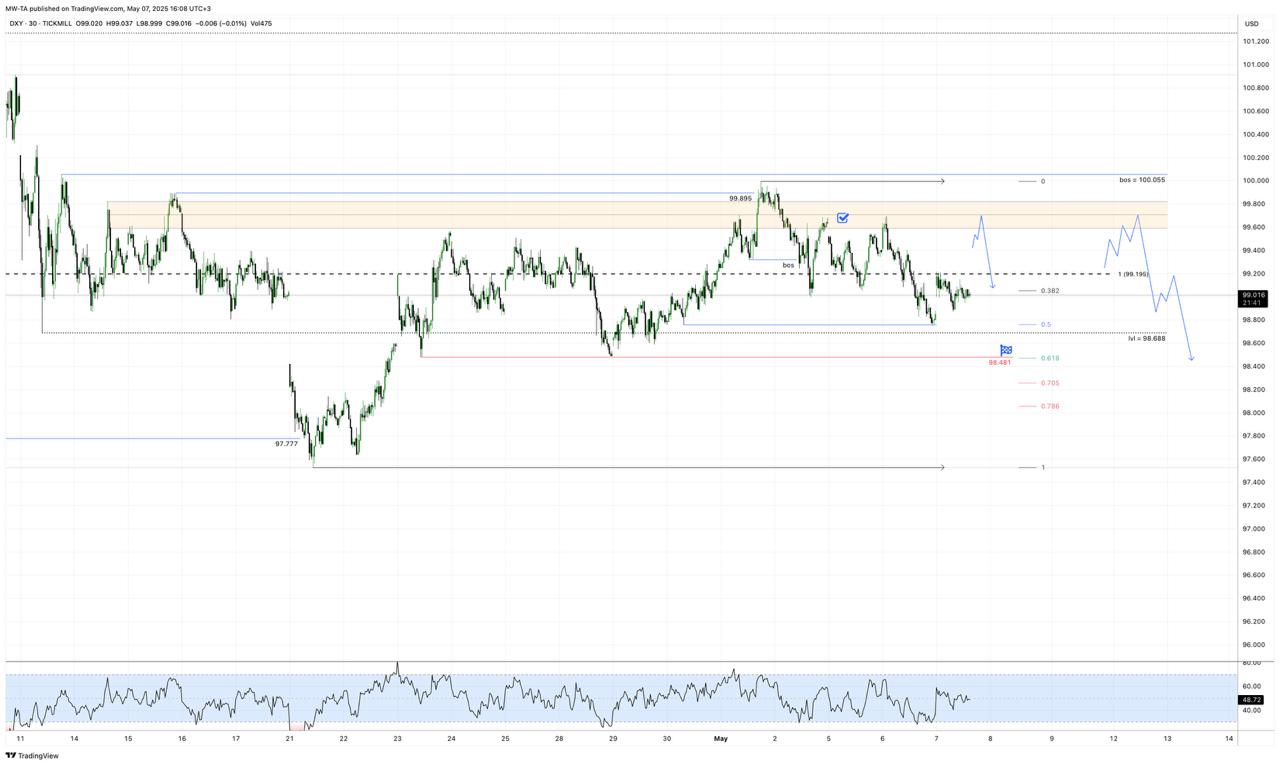Click the small 'bos' label under the candles
This screenshot has width=1280, height=765.
tap(788, 265)
